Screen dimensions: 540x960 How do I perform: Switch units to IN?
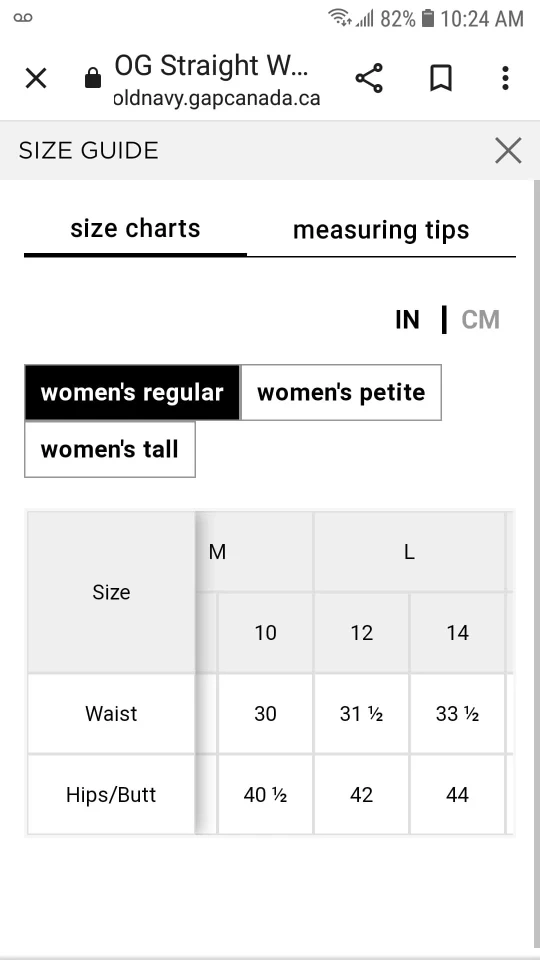(x=408, y=320)
